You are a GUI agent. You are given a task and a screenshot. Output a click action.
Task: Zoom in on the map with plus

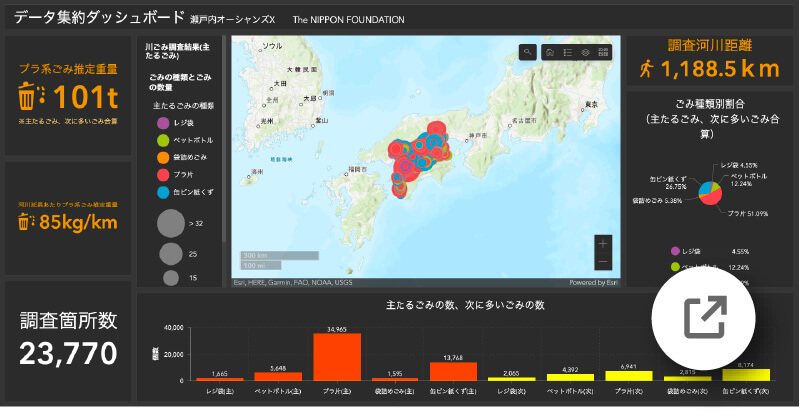(x=602, y=243)
